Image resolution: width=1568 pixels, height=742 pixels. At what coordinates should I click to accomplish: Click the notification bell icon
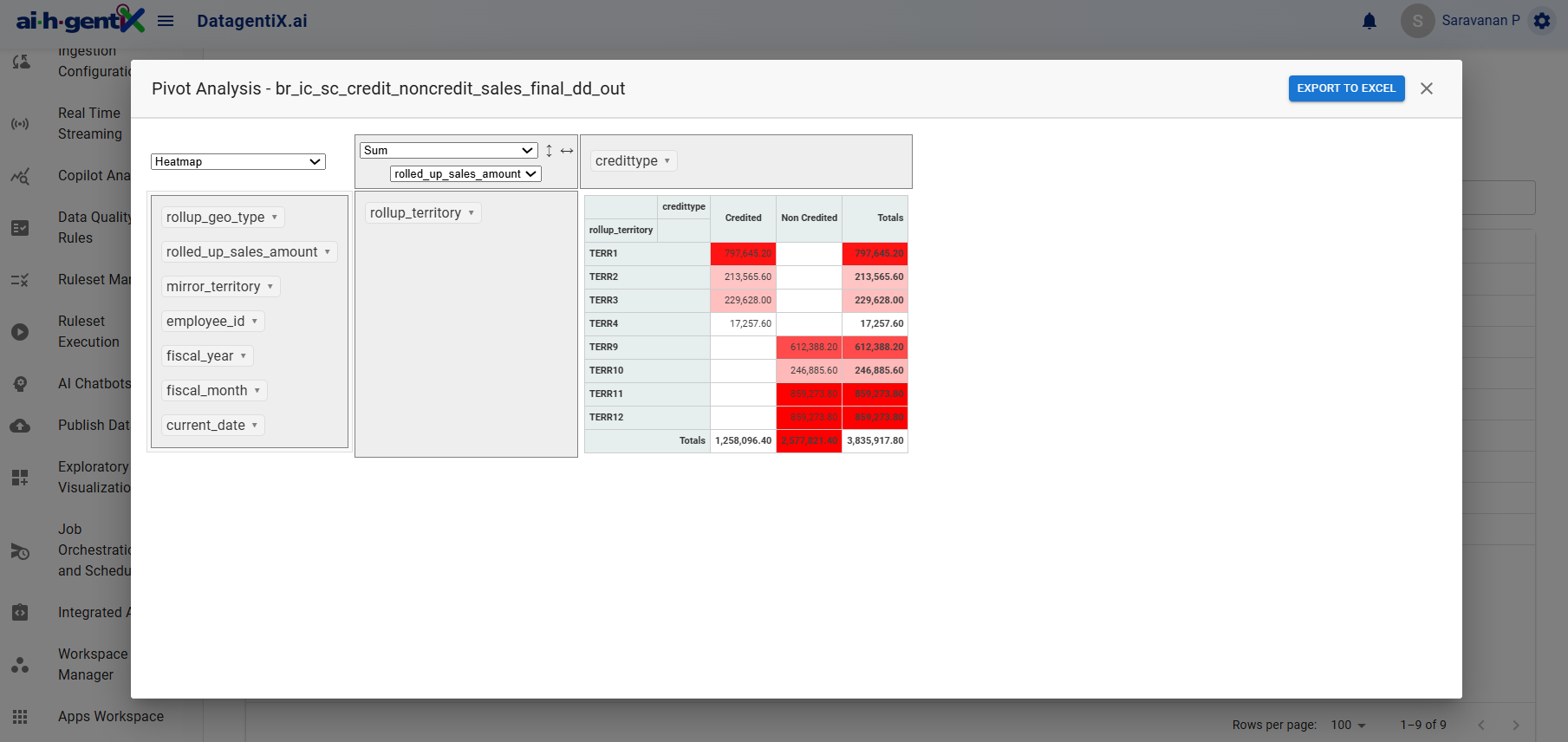1370,21
